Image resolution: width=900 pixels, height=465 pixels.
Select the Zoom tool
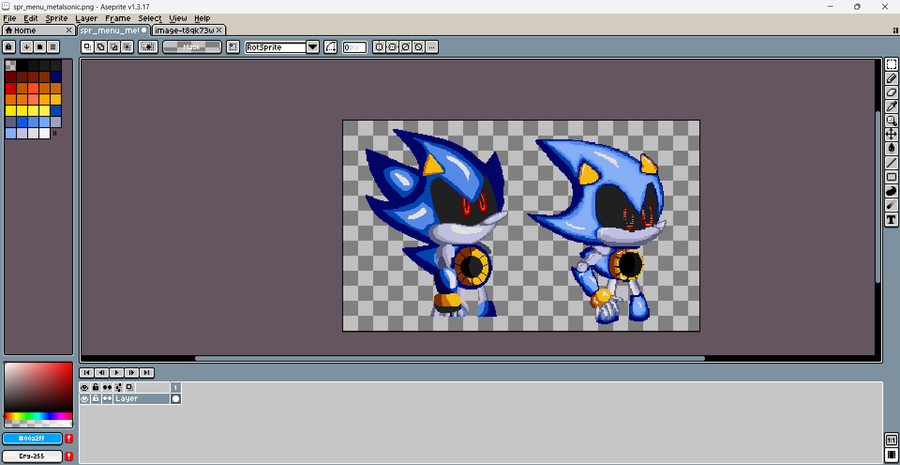891,121
